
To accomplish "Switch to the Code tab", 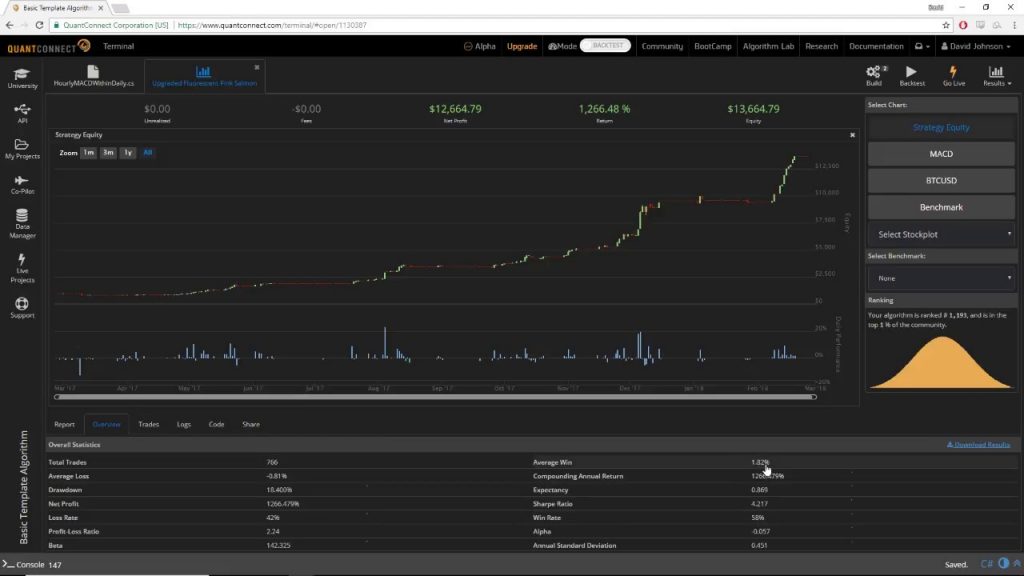I will 216,424.
